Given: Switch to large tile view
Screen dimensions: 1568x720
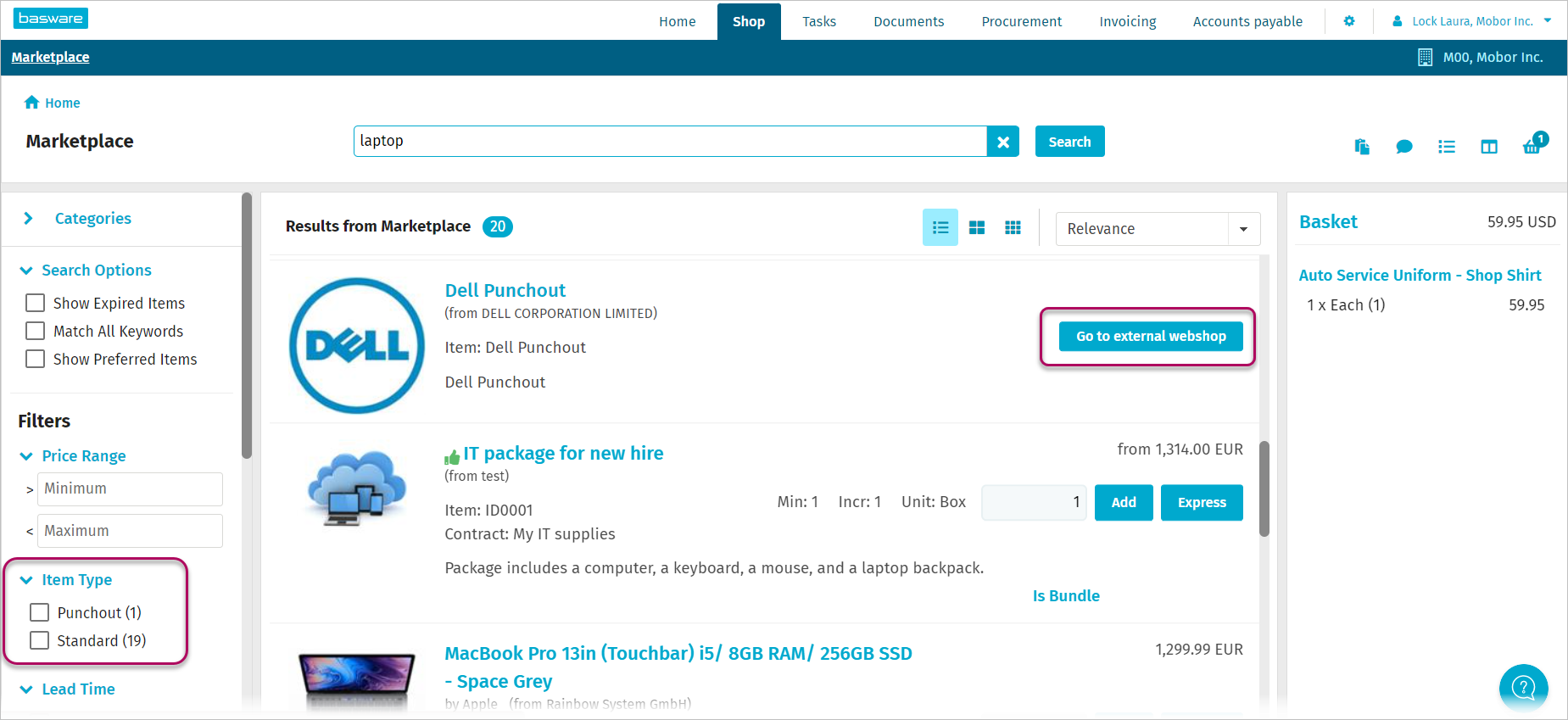Looking at the screenshot, I should pyautogui.click(x=977, y=227).
